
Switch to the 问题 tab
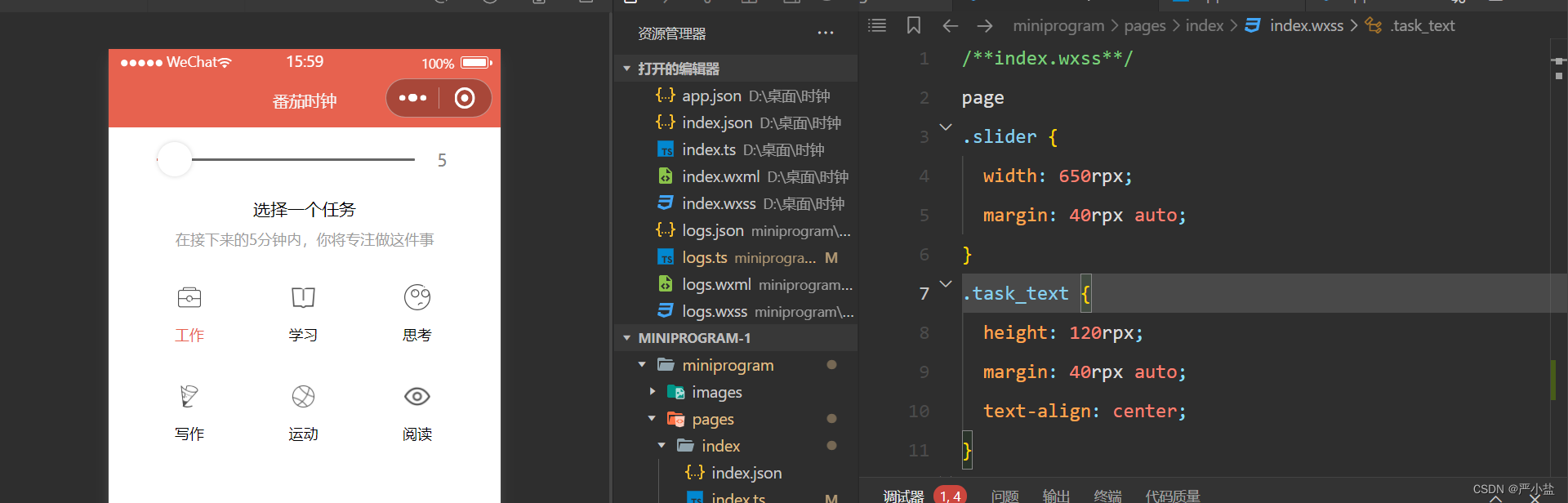point(1004,496)
